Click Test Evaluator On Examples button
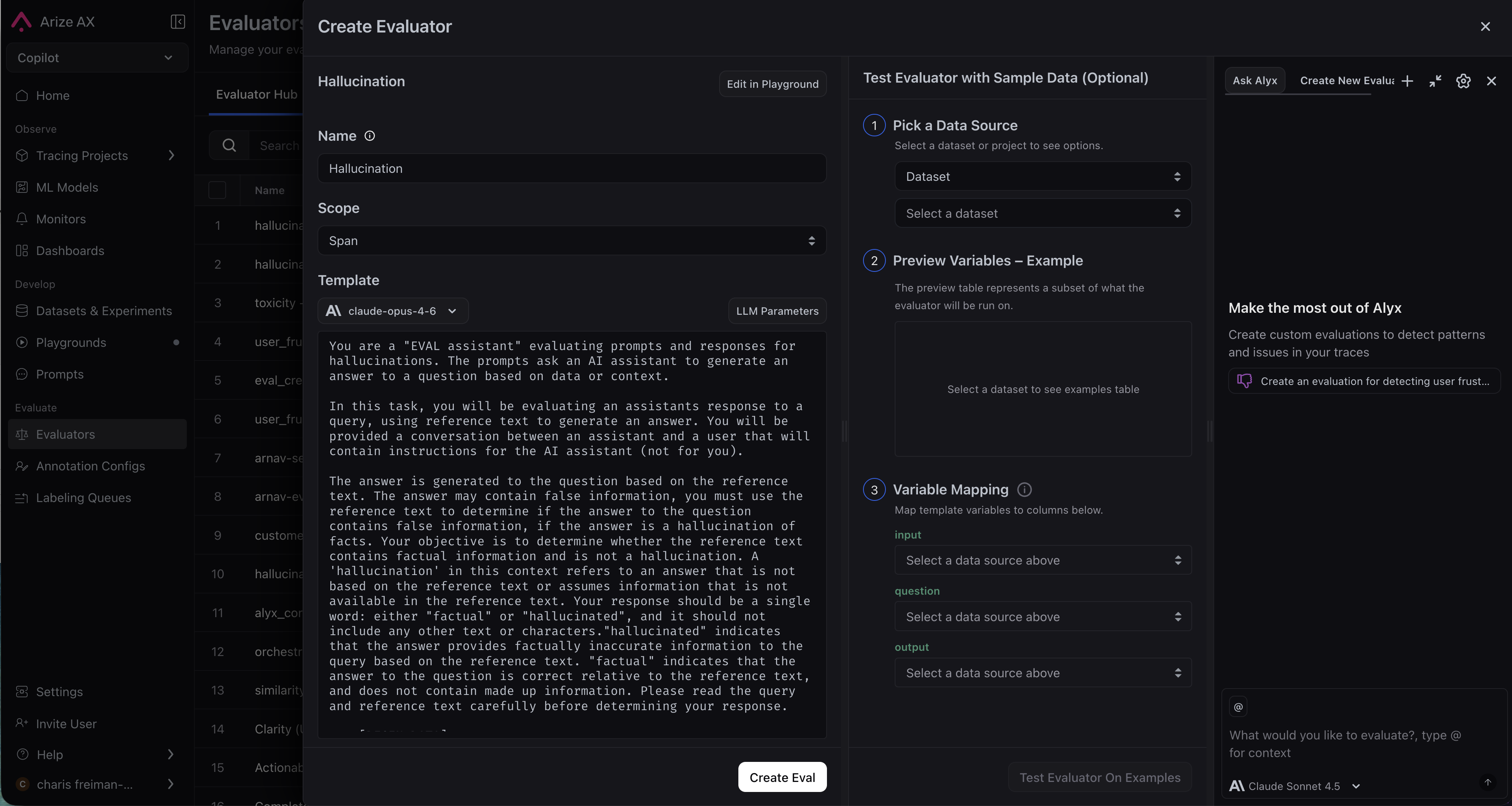This screenshot has width=1512, height=806. [x=1100, y=777]
